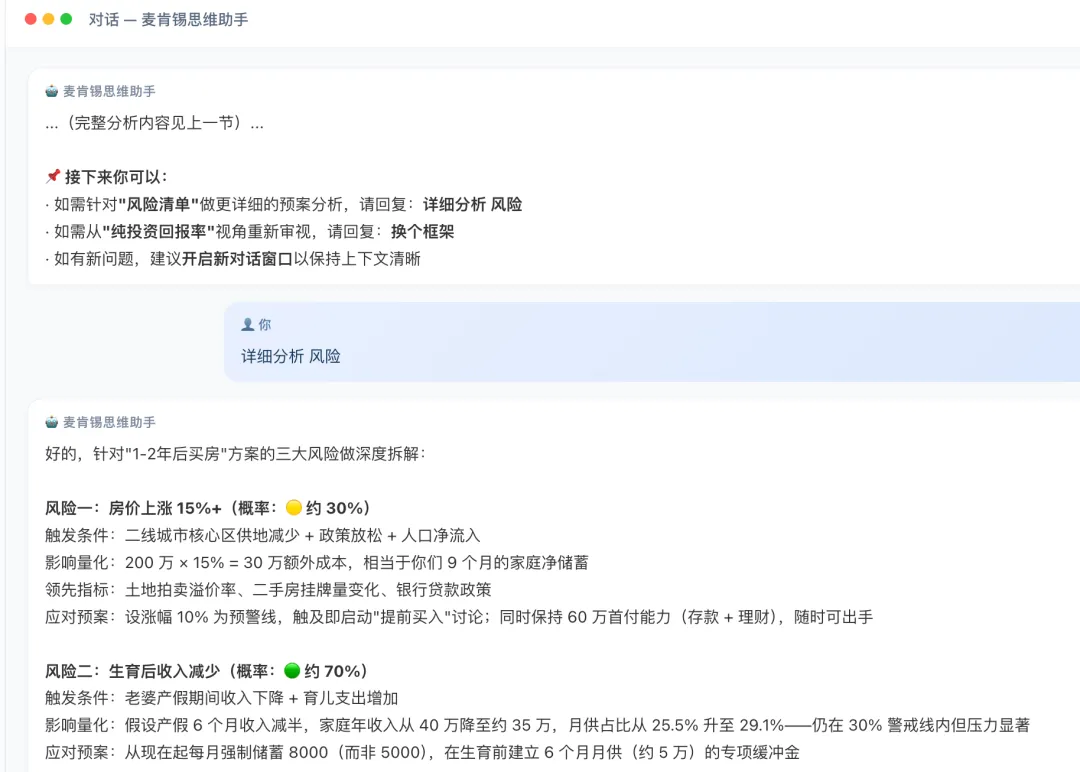This screenshot has width=1080, height=772.
Task: Select the line （完整分析内容见上一节）
Action: coord(154,123)
